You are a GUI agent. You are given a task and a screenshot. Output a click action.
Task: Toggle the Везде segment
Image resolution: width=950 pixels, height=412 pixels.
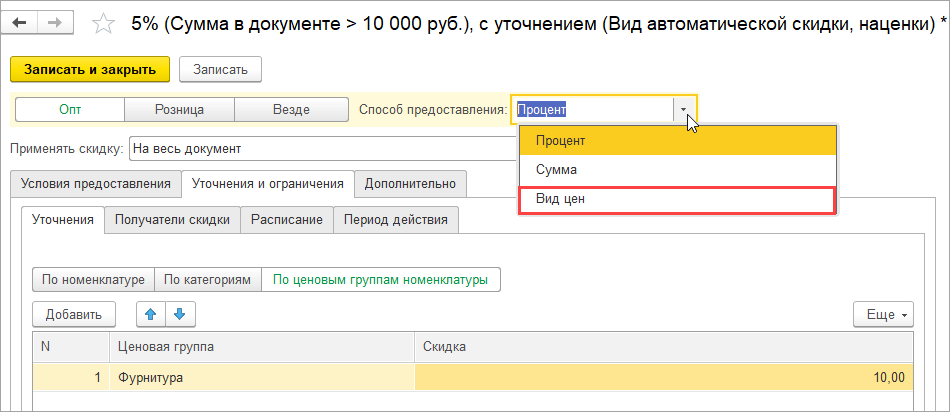pyautogui.click(x=290, y=110)
